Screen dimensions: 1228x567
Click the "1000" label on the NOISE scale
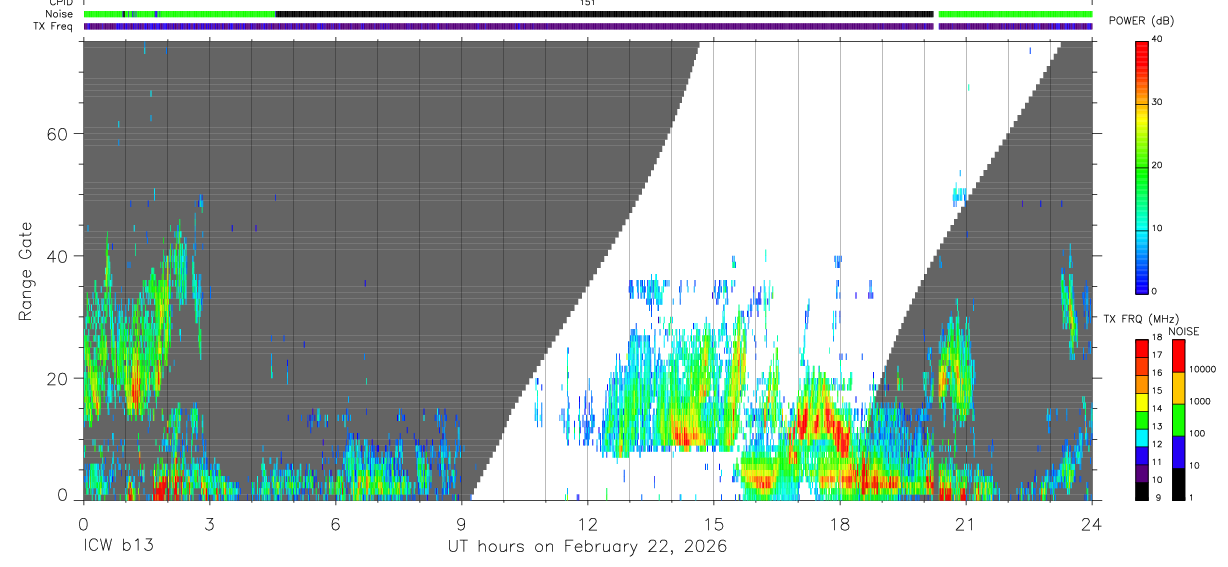click(1200, 401)
